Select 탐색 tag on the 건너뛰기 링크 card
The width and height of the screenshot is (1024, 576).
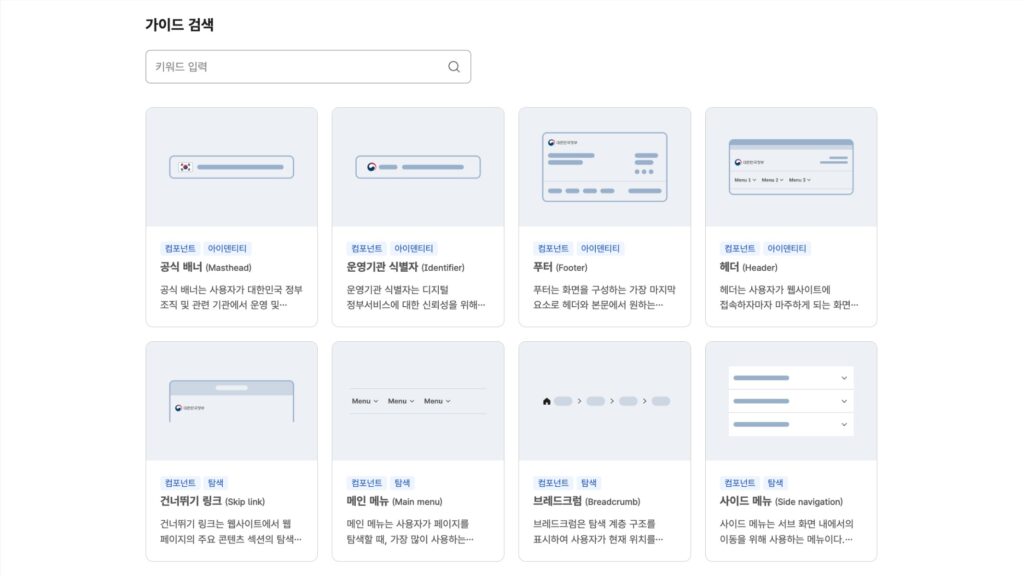(x=216, y=482)
